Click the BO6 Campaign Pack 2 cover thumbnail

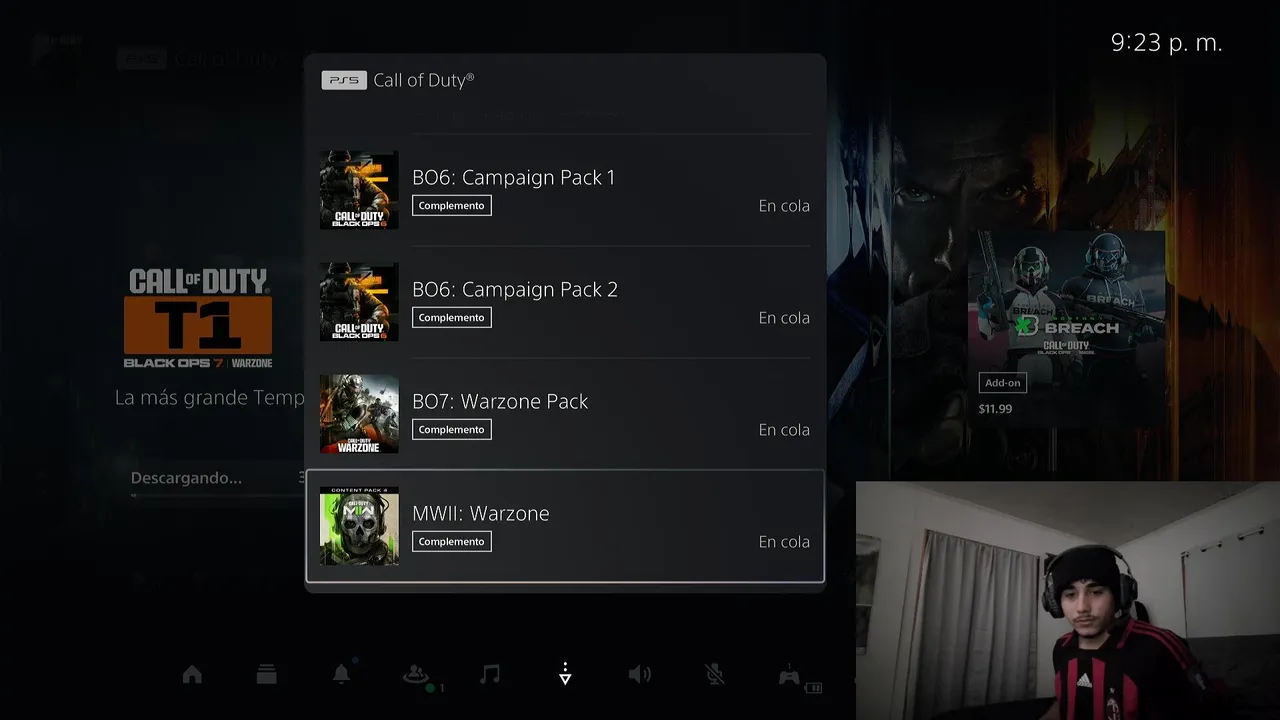click(x=359, y=302)
